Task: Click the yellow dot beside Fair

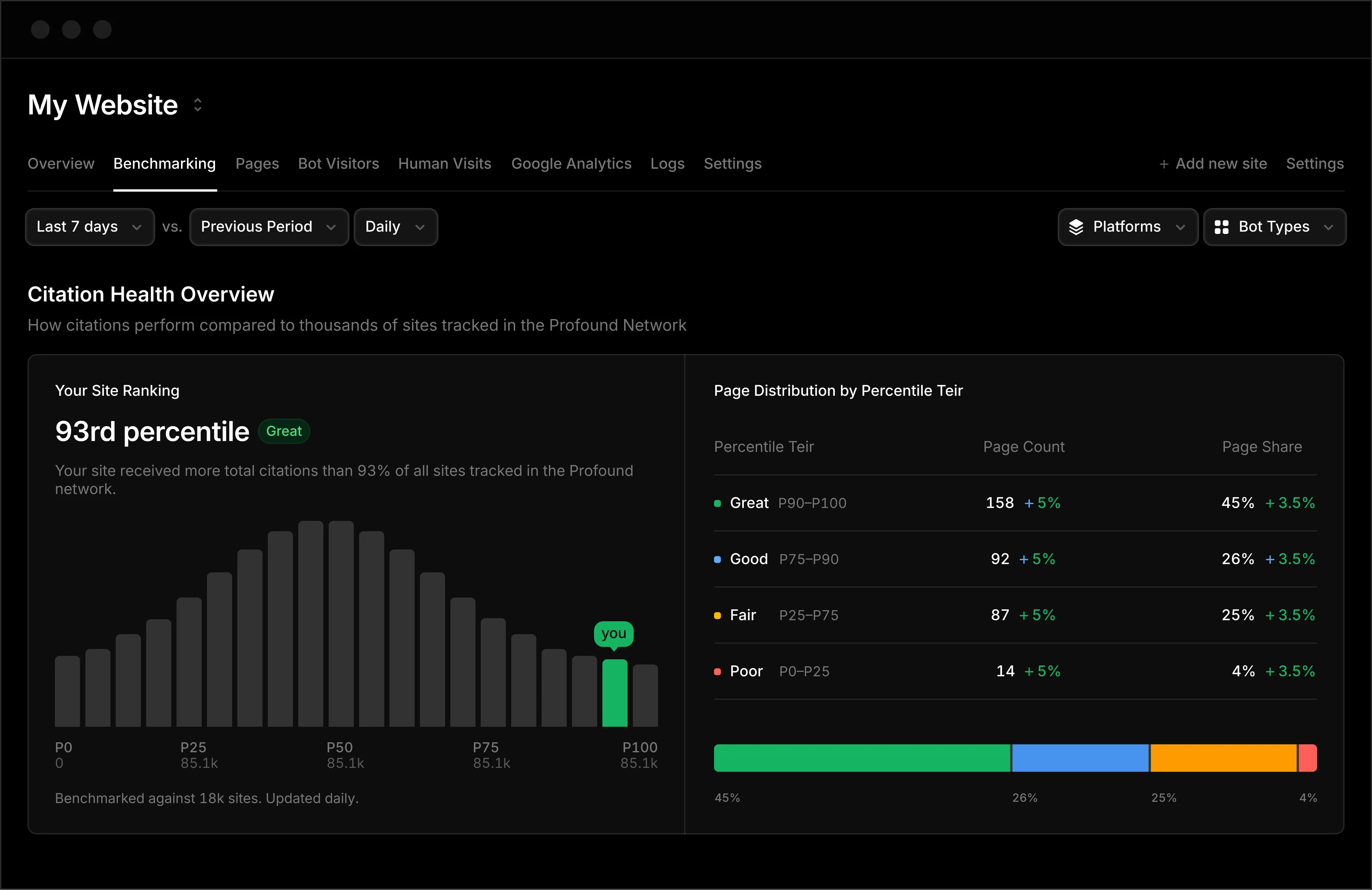Action: point(718,615)
